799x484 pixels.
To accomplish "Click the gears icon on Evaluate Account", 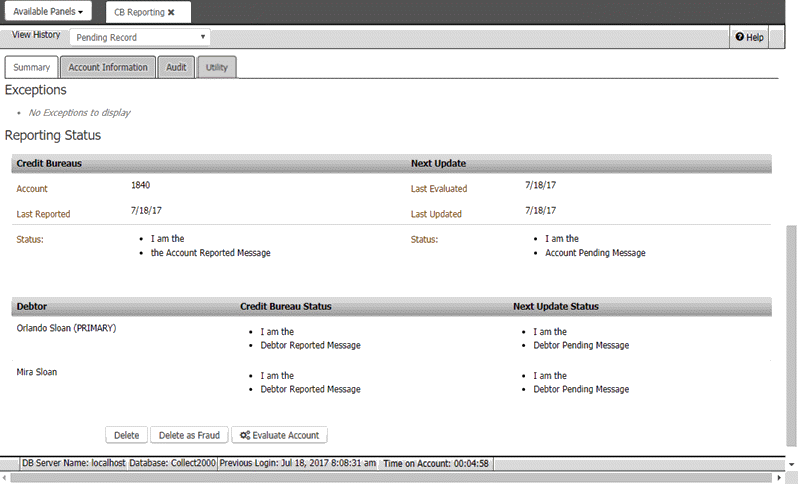I will click(243, 435).
